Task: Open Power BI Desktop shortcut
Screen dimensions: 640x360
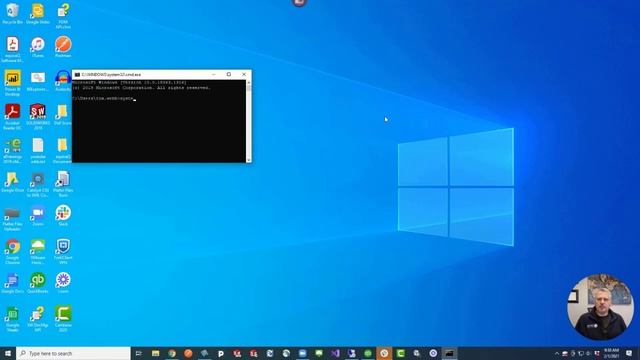Action: point(13,83)
